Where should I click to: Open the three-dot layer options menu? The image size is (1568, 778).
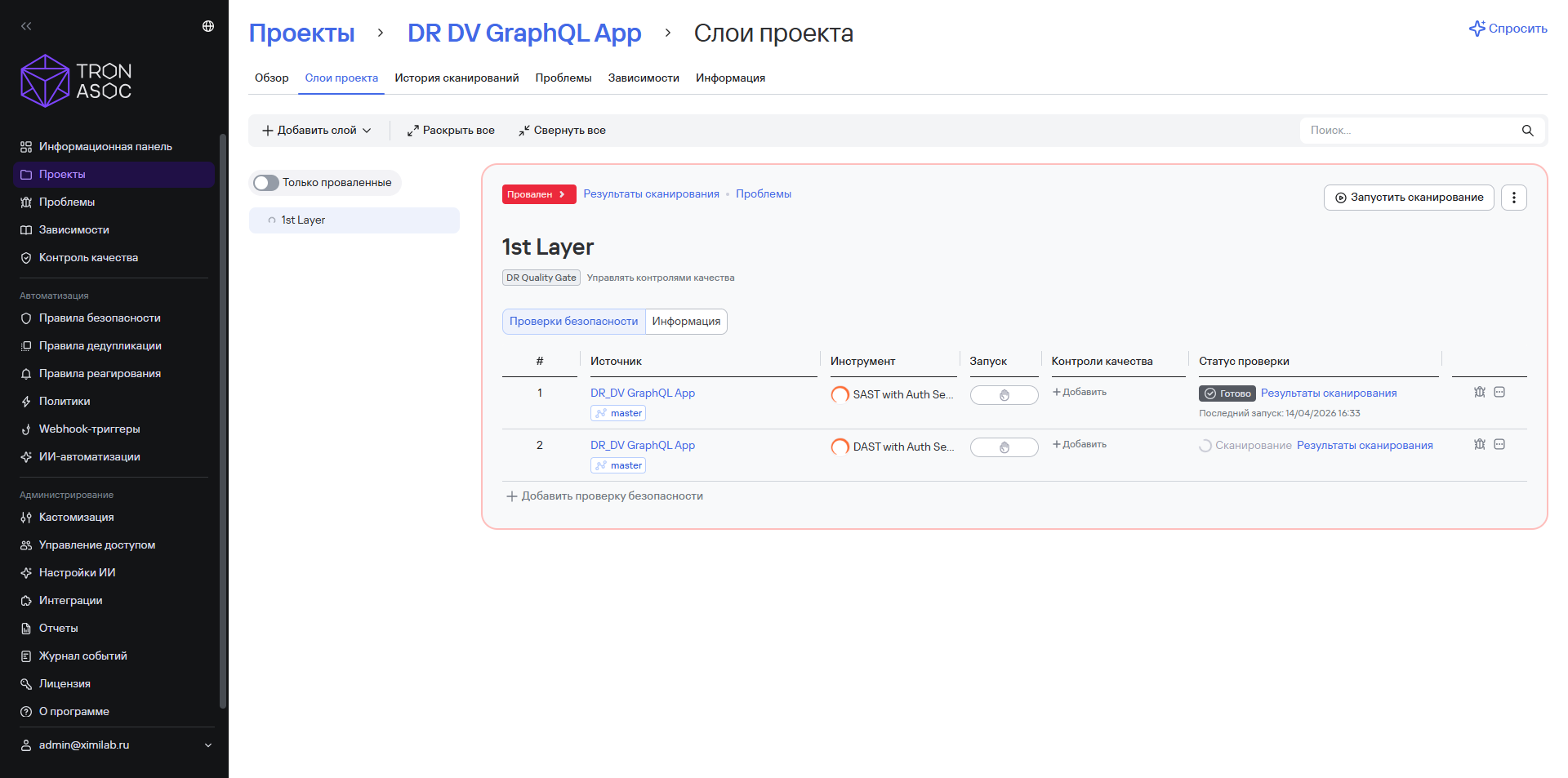1513,198
